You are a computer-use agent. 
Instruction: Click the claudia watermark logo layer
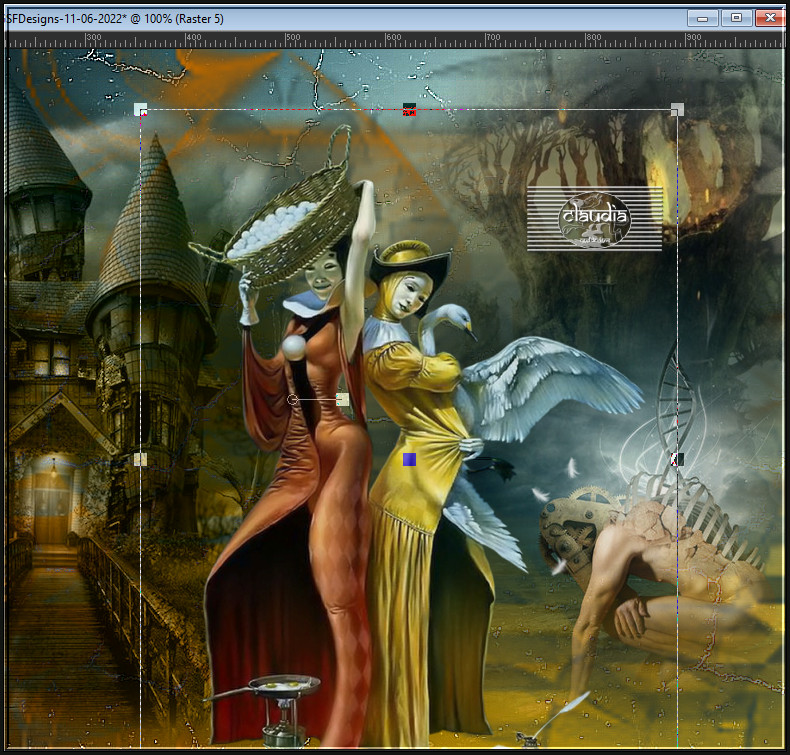[595, 219]
